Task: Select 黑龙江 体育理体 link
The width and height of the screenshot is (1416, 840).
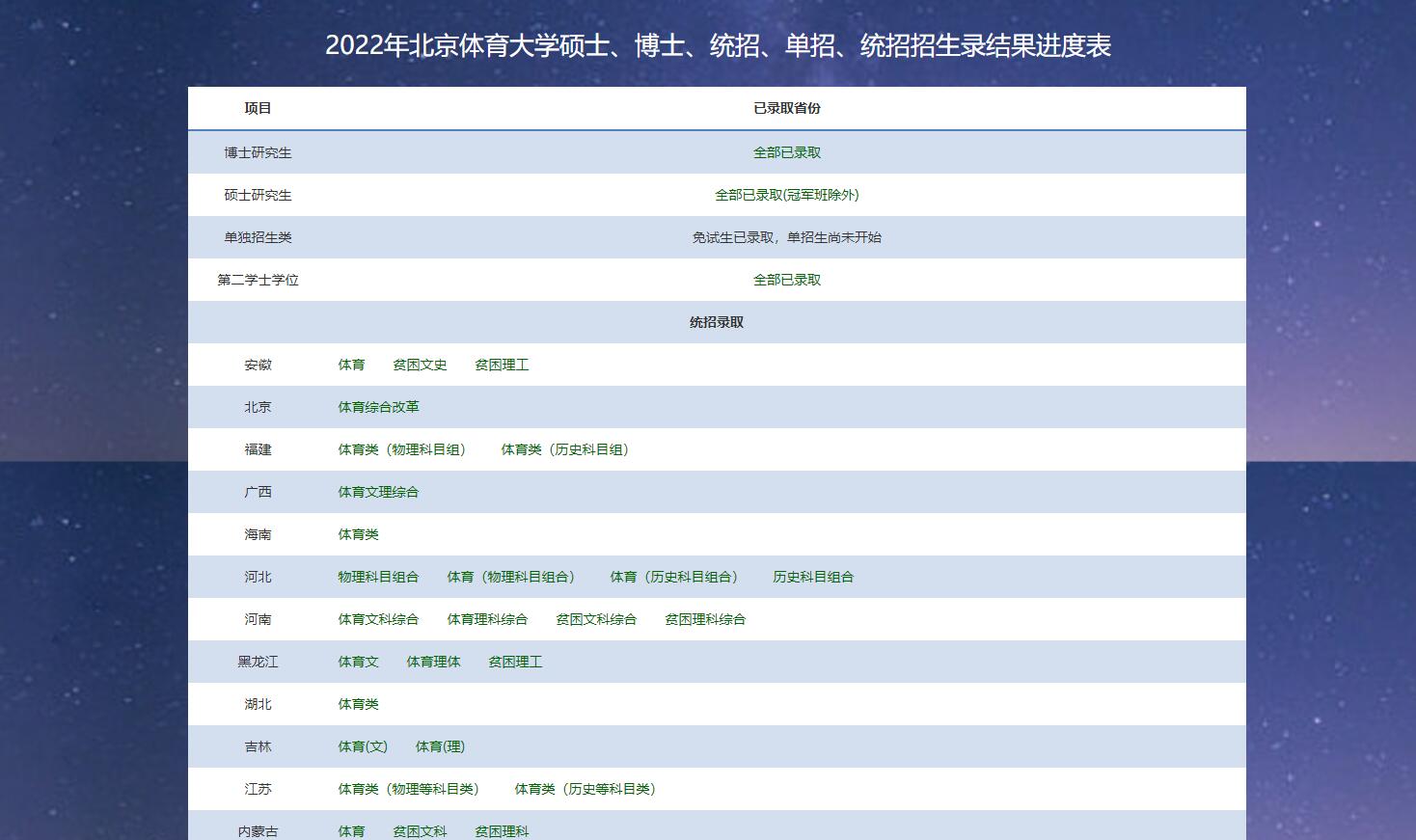Action: 433,662
